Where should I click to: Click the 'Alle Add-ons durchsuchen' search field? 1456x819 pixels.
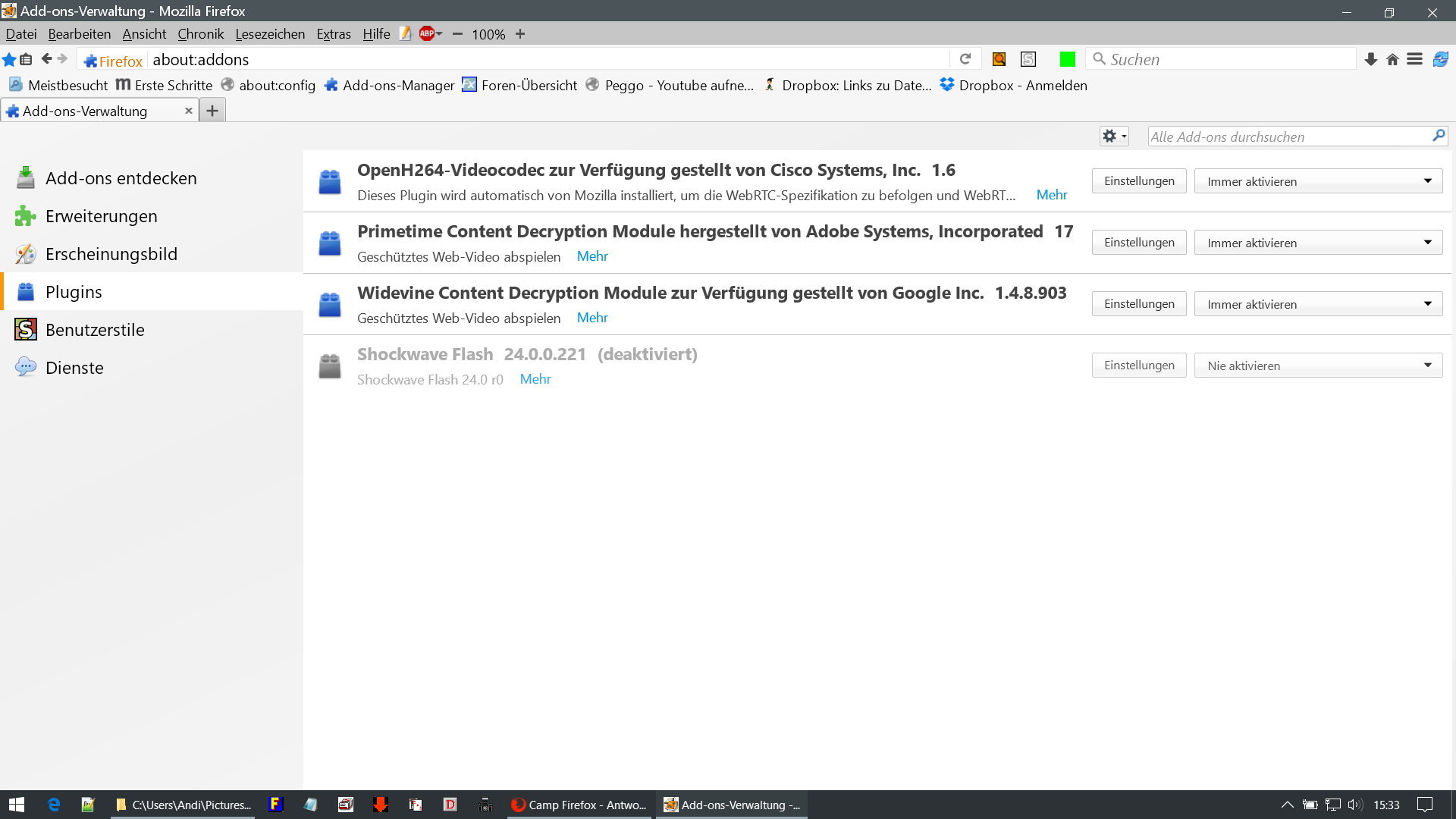coord(1288,136)
